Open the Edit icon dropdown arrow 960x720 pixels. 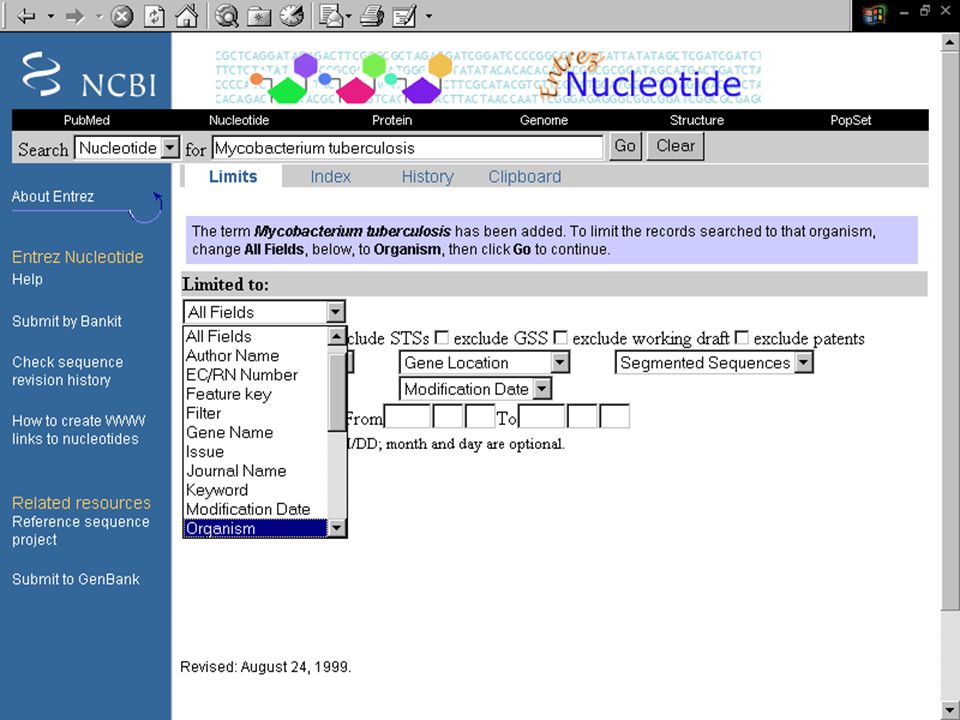coord(429,16)
